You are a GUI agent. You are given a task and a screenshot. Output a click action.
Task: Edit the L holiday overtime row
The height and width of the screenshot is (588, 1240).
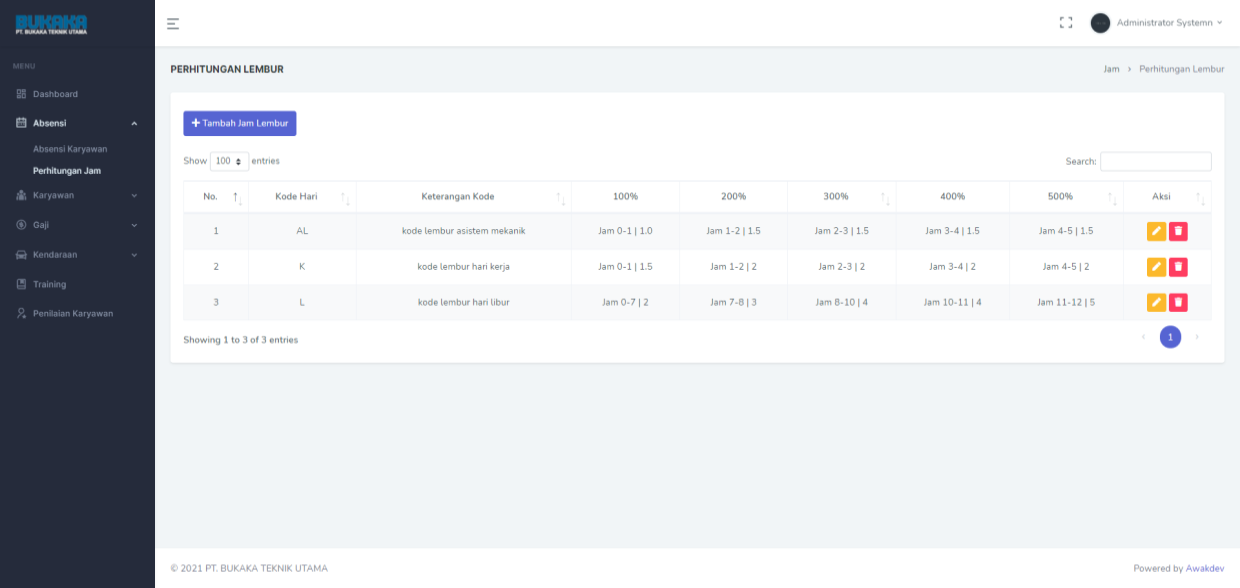coord(1156,302)
